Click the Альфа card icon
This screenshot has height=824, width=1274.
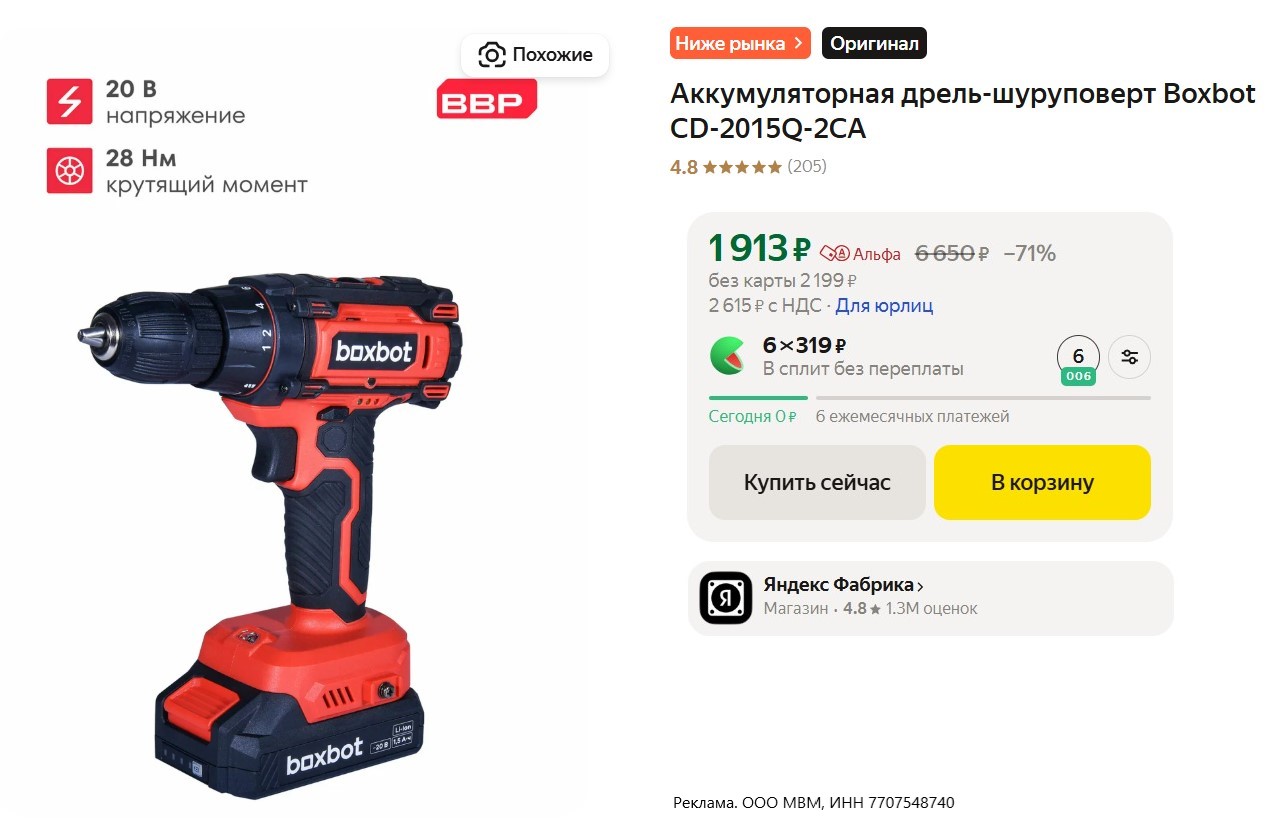click(834, 253)
